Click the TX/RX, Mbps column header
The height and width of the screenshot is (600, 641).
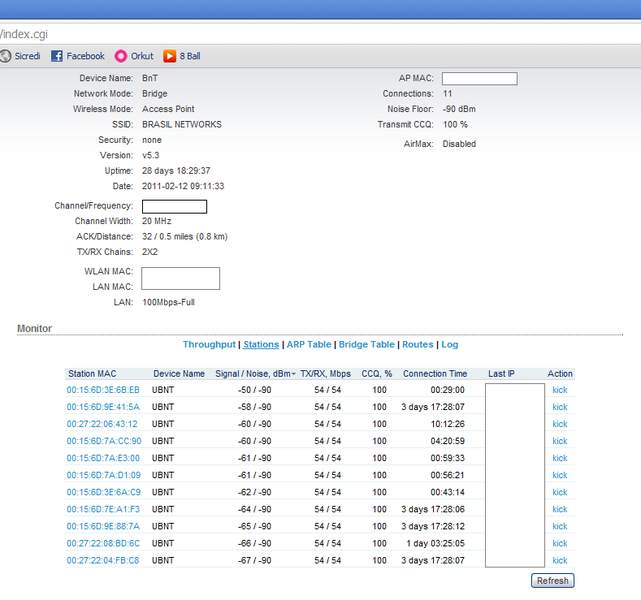coord(325,374)
